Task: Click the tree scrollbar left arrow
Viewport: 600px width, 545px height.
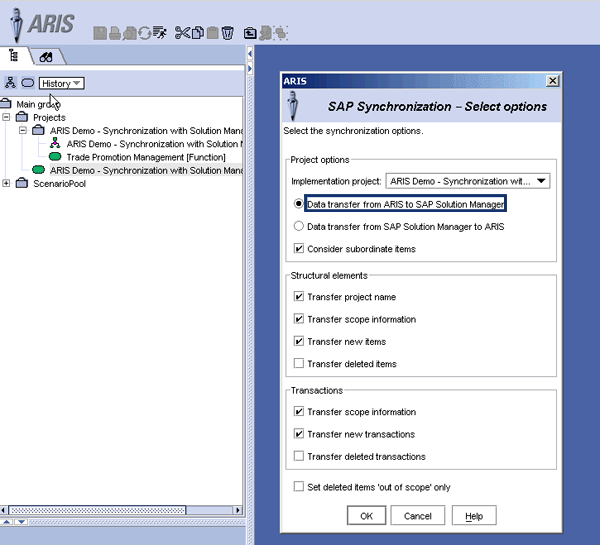Action: (x=3, y=510)
